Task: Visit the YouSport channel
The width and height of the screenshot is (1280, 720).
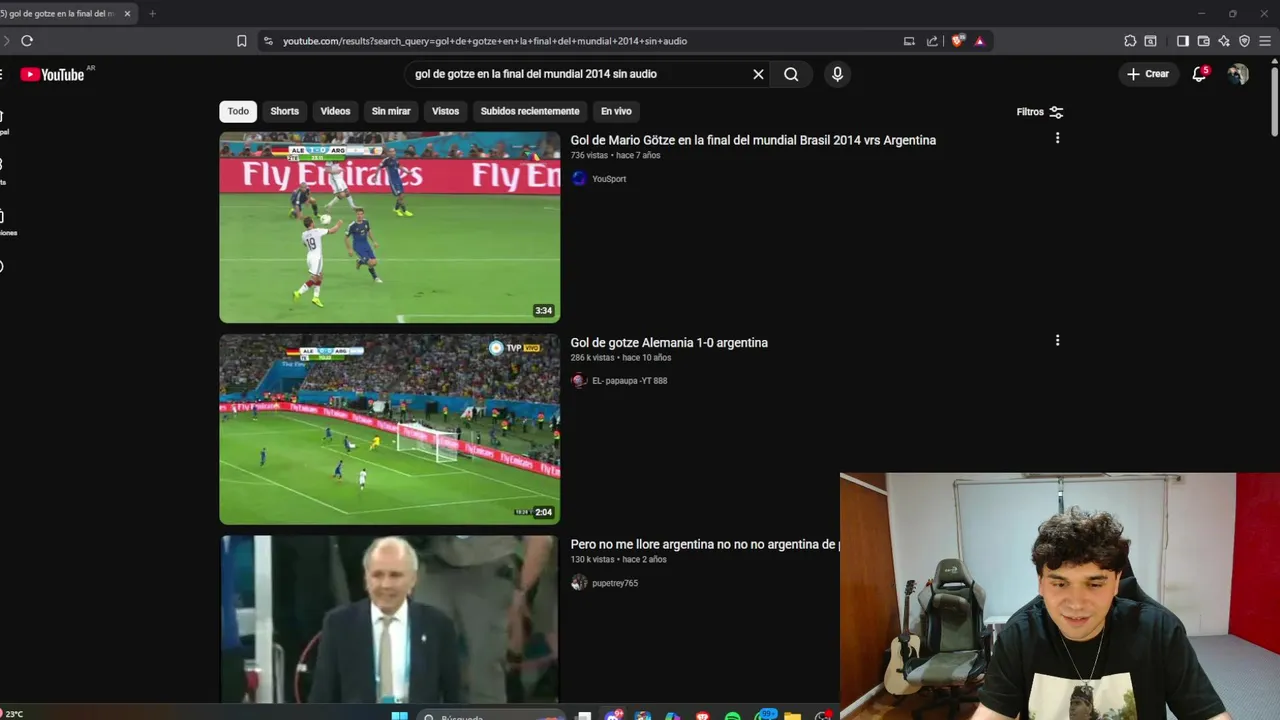Action: click(609, 179)
